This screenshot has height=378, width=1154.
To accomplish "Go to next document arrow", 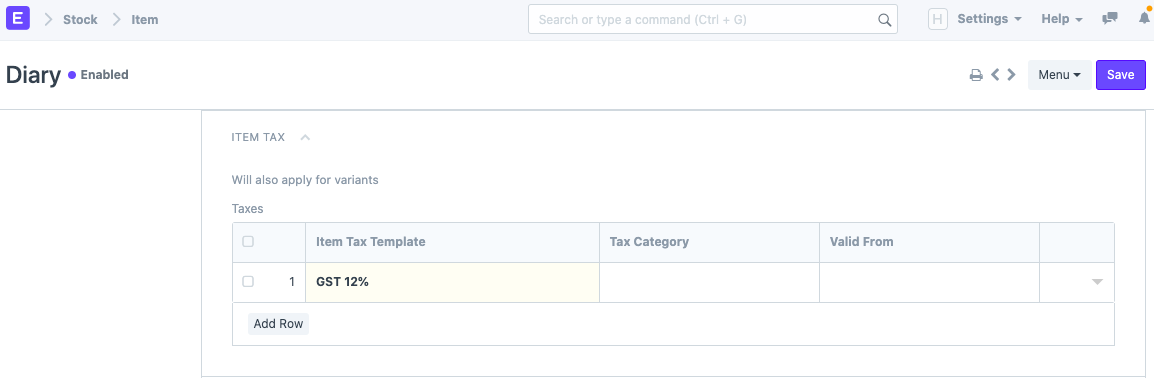I will (x=1011, y=74).
